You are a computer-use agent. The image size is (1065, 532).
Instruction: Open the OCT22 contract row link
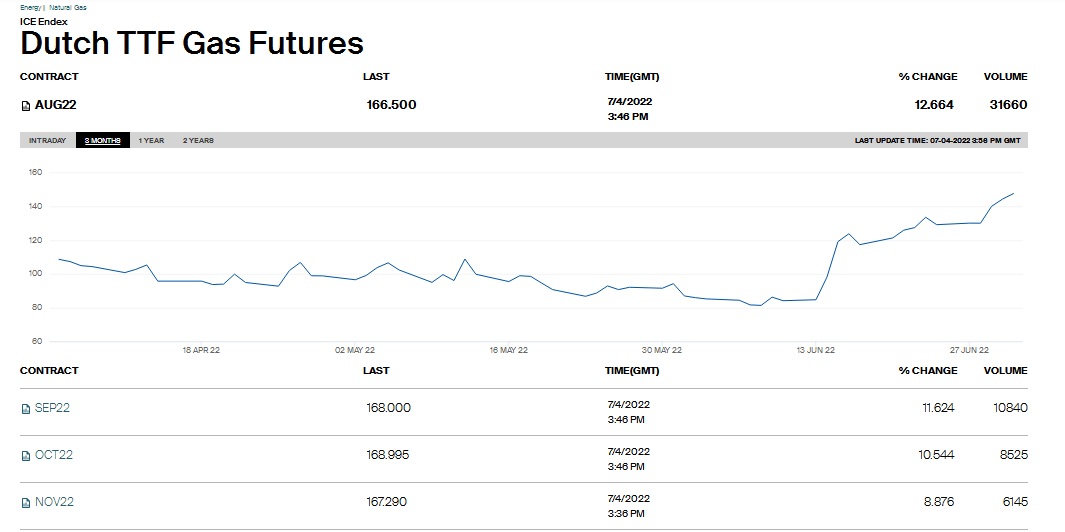(x=54, y=455)
